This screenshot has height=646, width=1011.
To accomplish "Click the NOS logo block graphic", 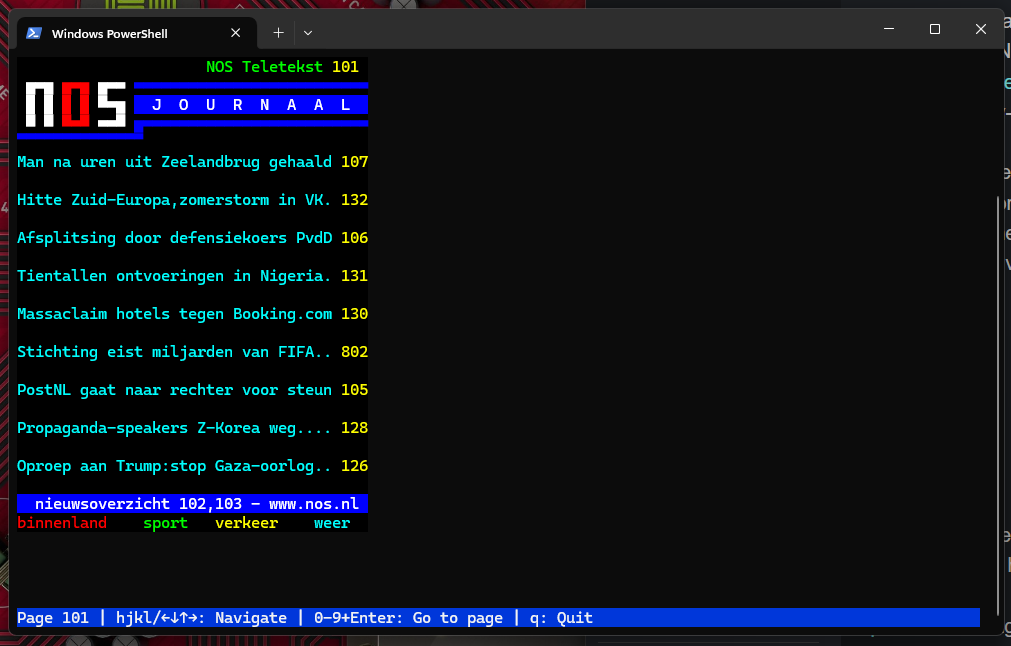I will 75,104.
